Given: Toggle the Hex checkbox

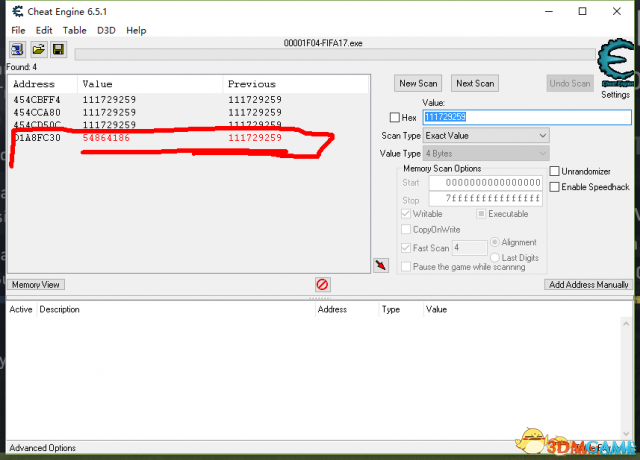Looking at the screenshot, I should pyautogui.click(x=395, y=118).
